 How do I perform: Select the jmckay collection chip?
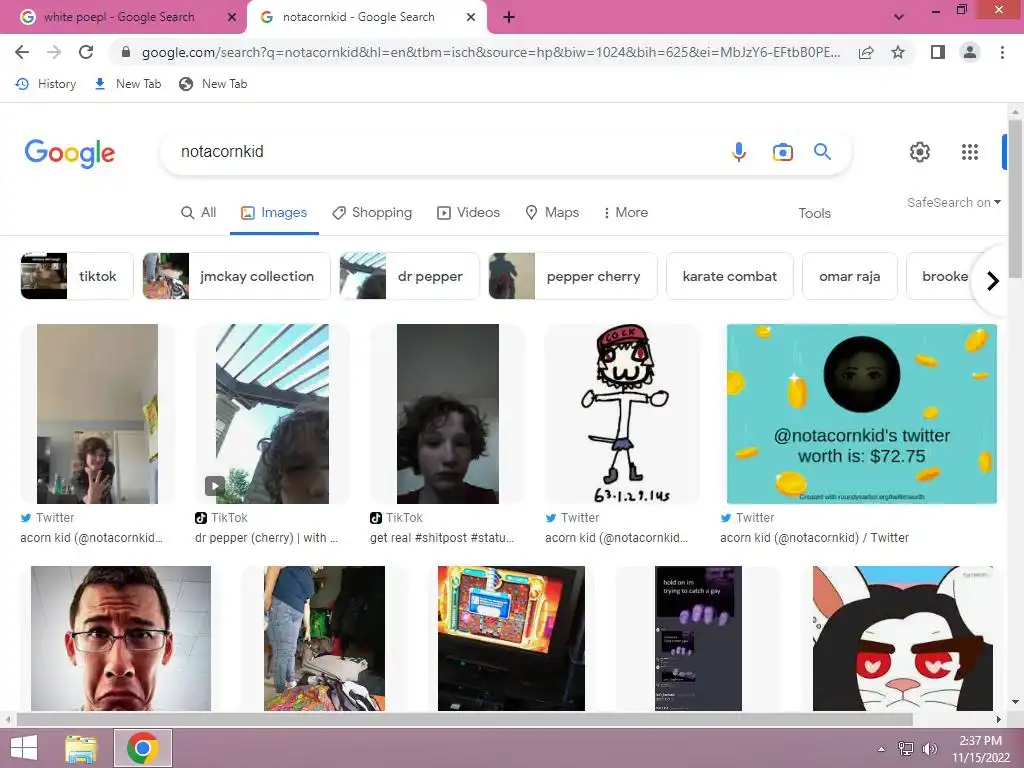236,276
